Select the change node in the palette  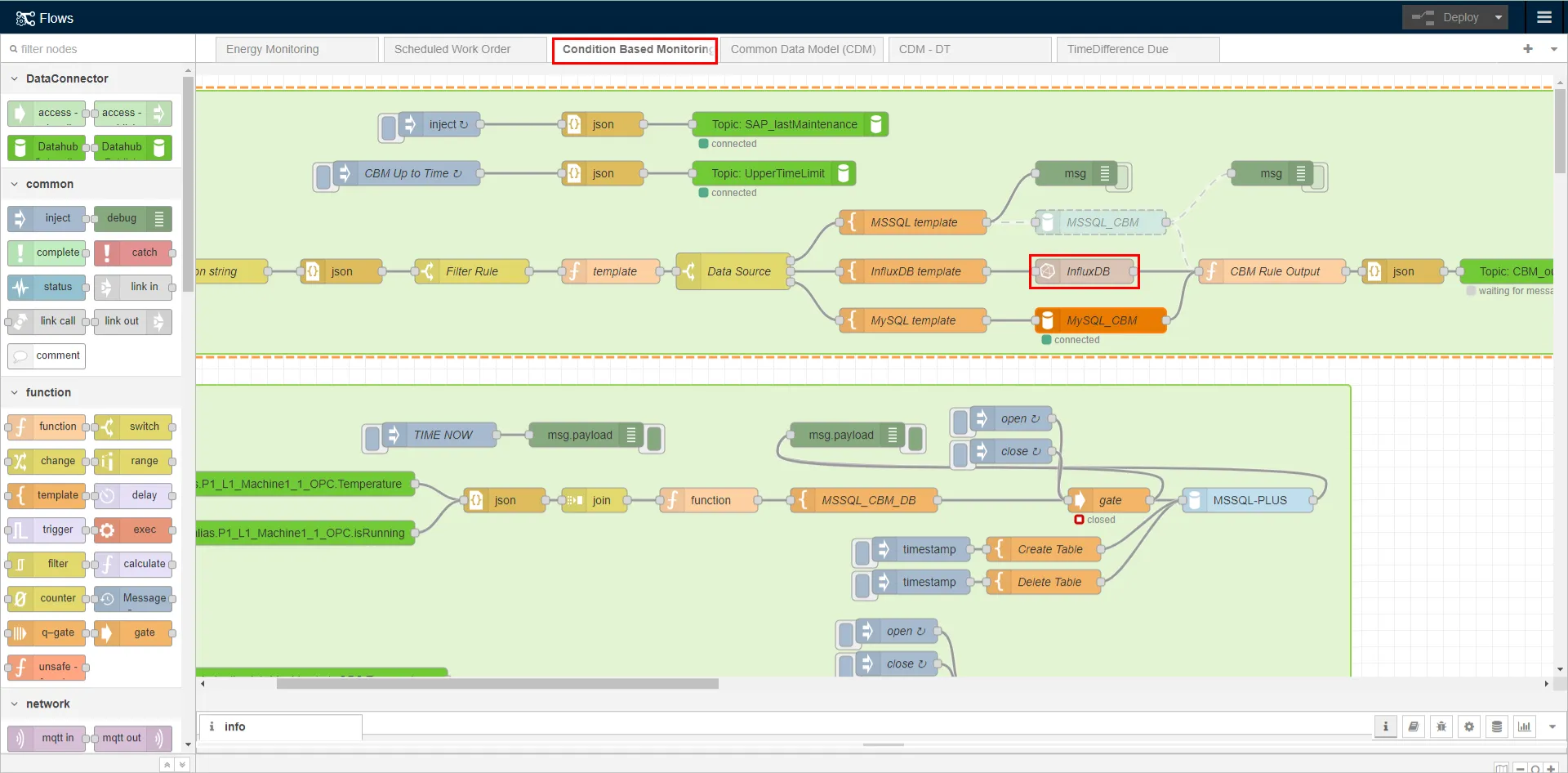point(47,461)
